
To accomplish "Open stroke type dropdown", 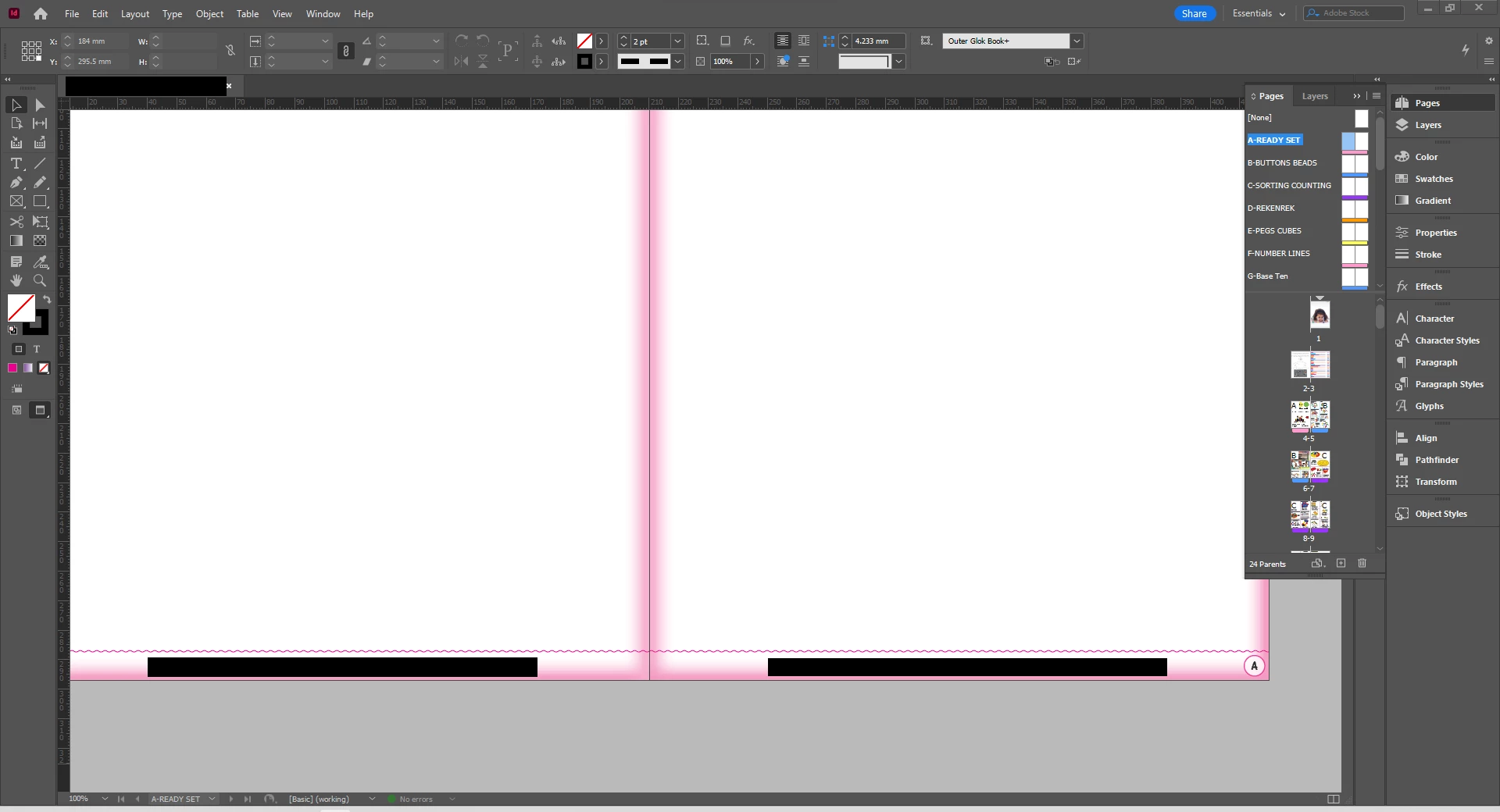I will point(677,61).
